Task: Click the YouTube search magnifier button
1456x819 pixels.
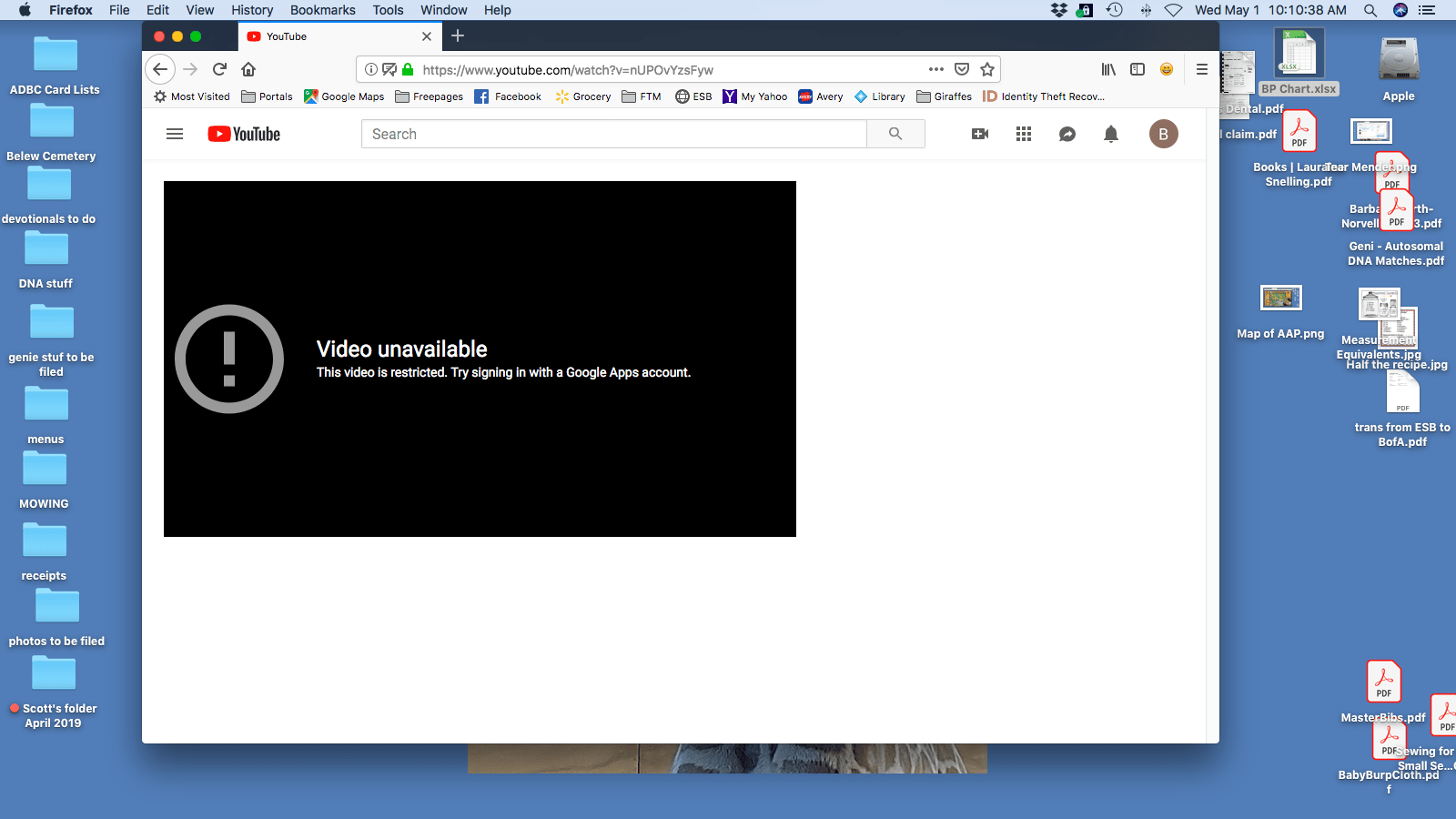Action: (895, 134)
